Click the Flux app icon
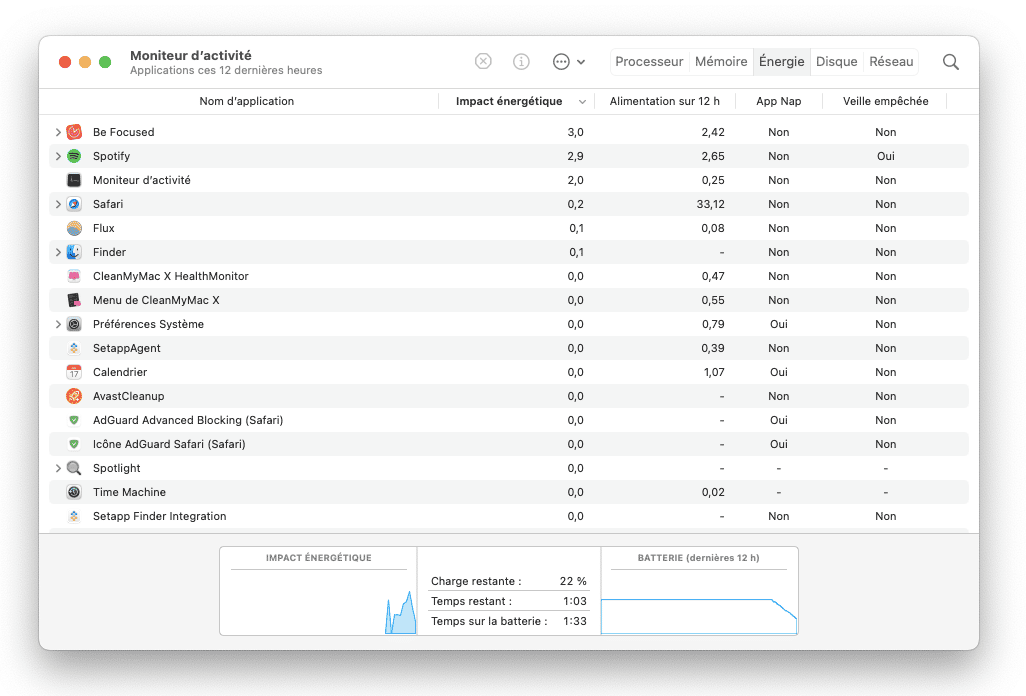 74,228
